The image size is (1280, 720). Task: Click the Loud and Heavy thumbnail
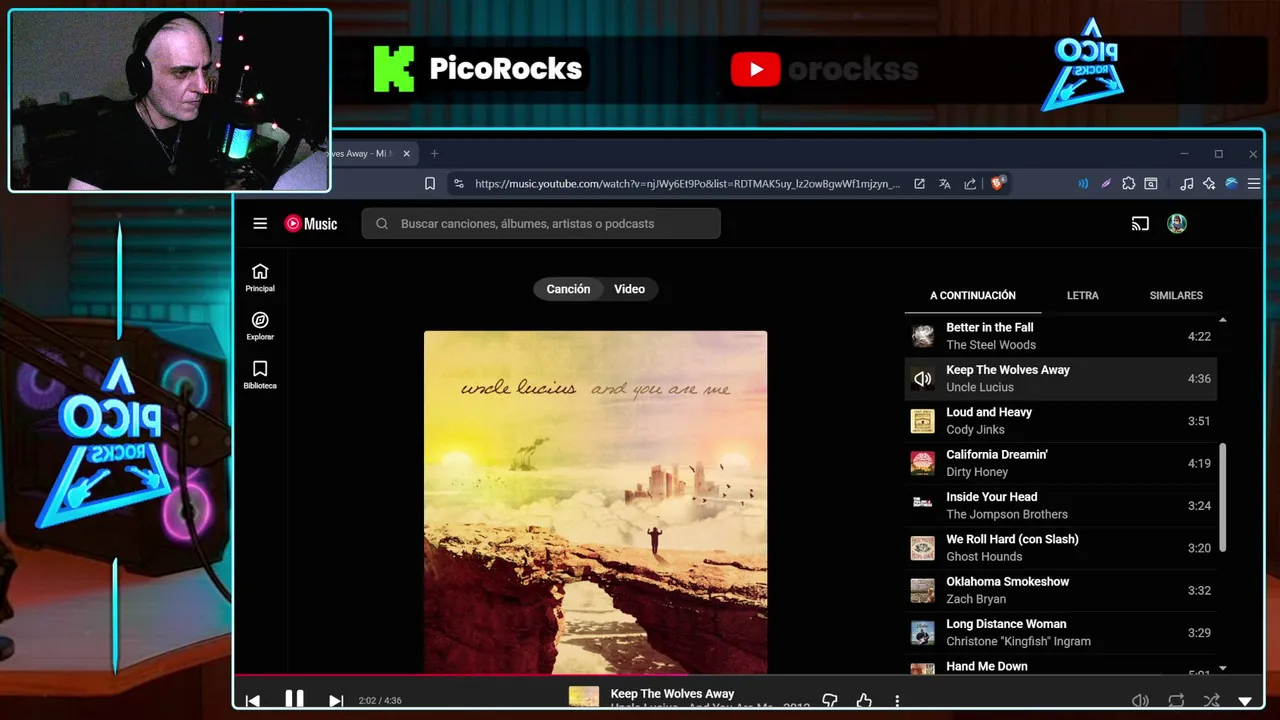922,421
